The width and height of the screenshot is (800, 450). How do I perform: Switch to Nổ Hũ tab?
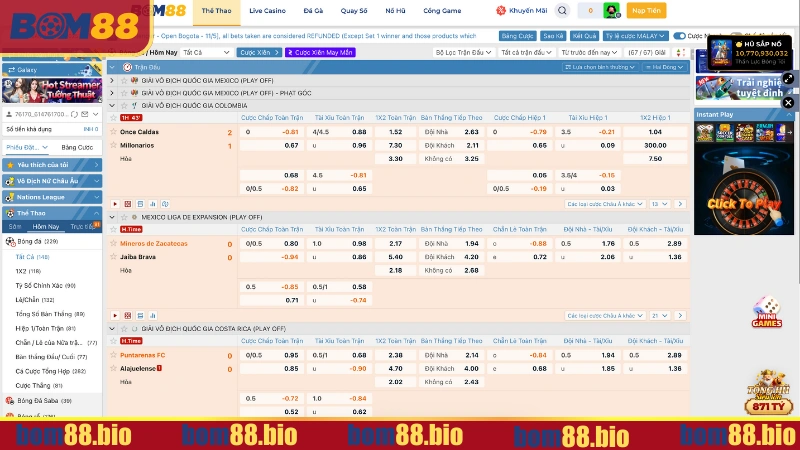click(395, 11)
